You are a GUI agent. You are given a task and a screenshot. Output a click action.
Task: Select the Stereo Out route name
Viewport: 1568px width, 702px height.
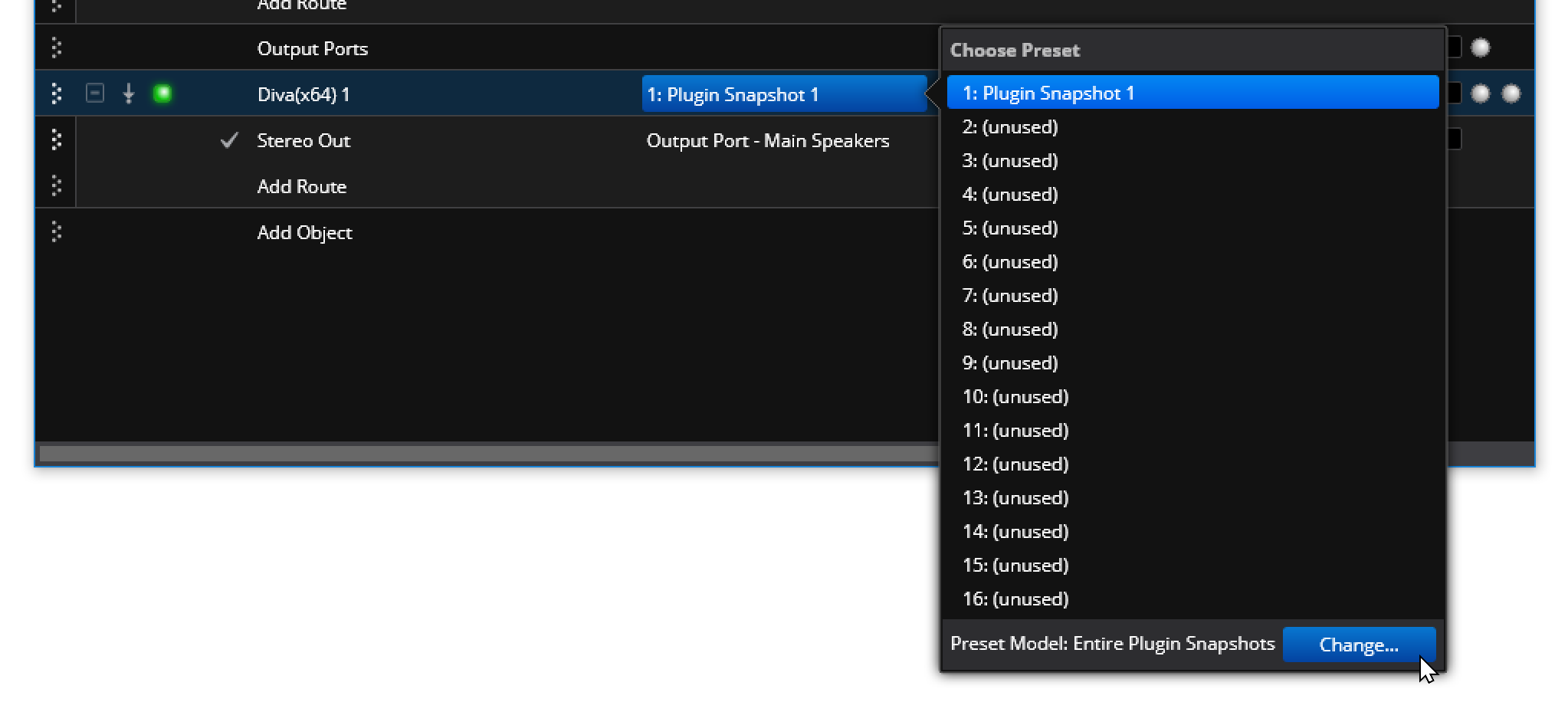(303, 140)
